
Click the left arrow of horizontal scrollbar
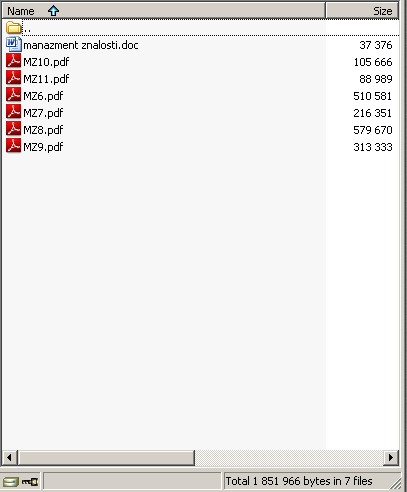(x=9, y=457)
